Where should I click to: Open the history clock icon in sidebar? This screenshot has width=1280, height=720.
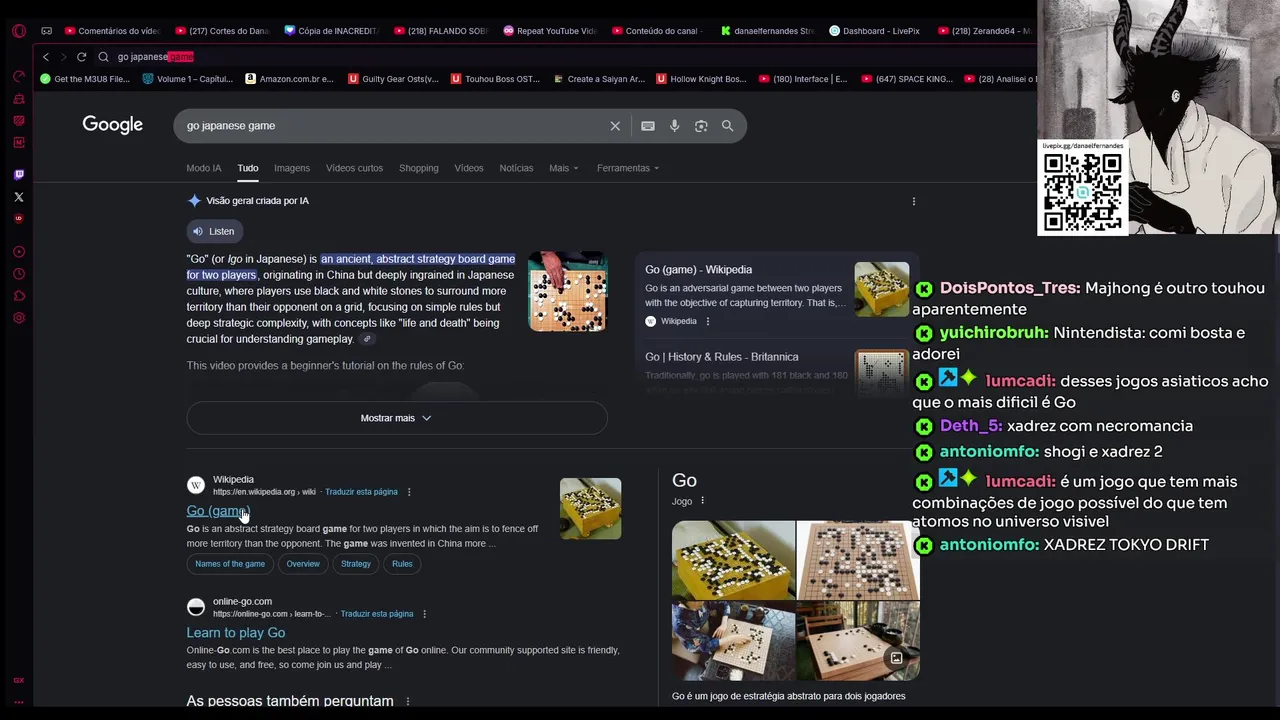(x=18, y=274)
